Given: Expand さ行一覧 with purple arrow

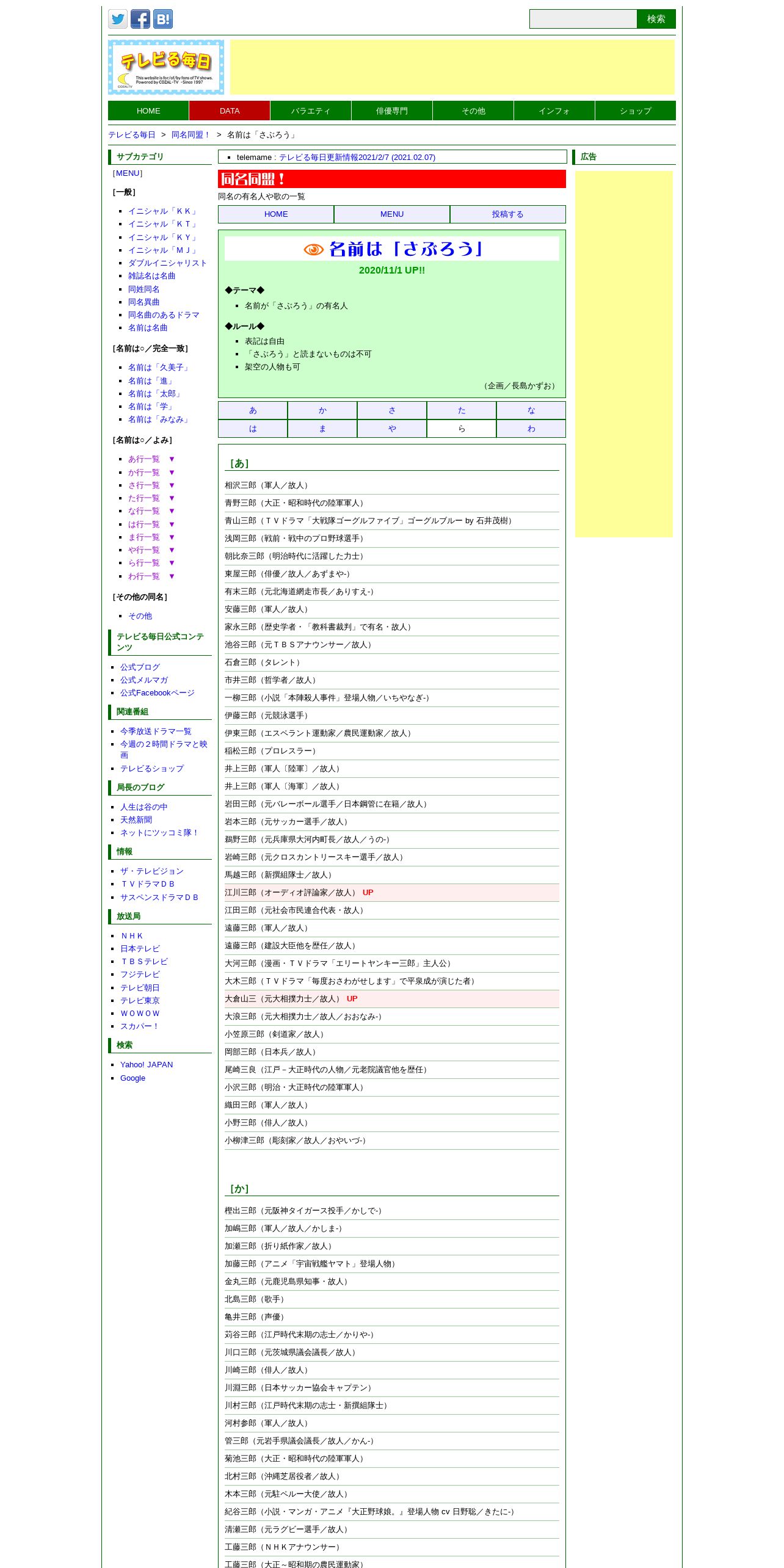Looking at the screenshot, I should (x=151, y=485).
